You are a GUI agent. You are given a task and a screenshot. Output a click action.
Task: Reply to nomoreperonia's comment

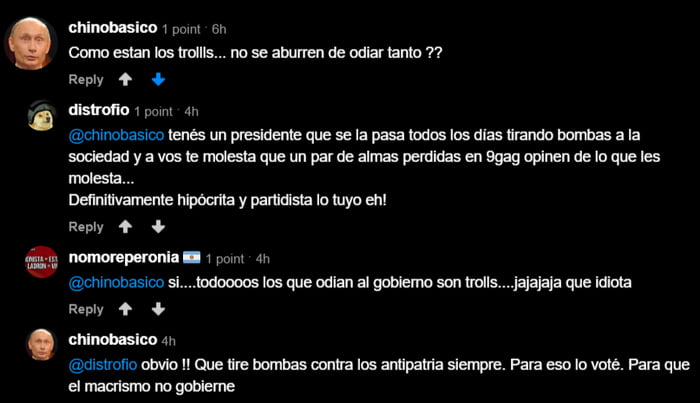pos(86,309)
